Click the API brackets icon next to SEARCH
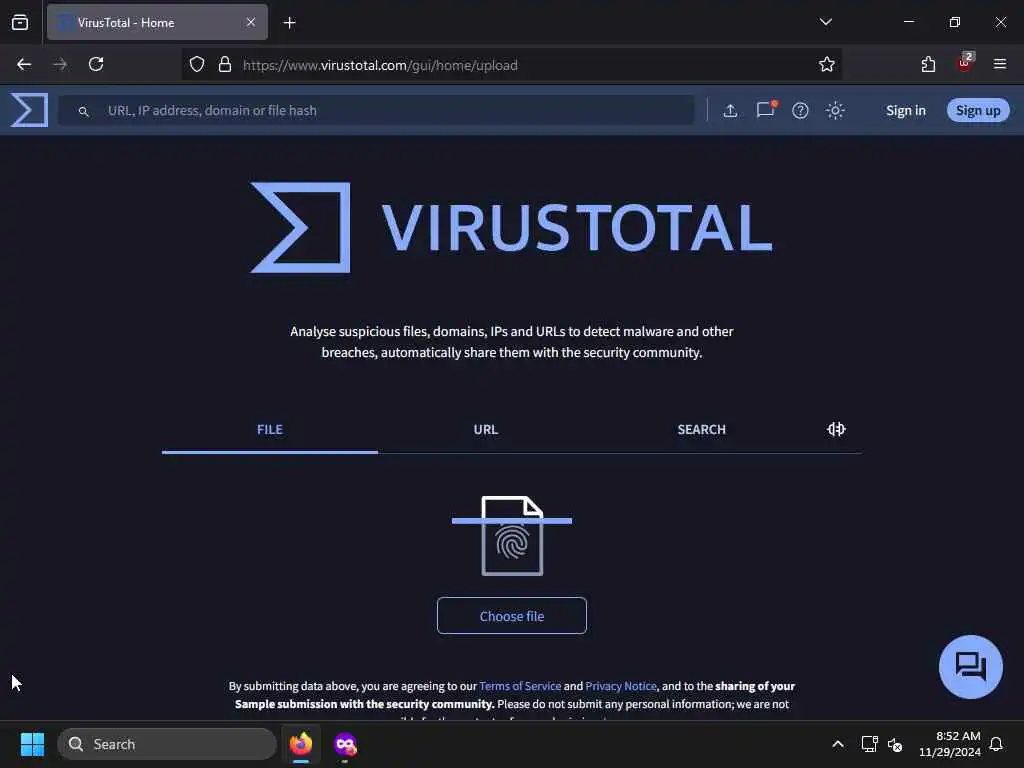The image size is (1024, 768). (836, 429)
